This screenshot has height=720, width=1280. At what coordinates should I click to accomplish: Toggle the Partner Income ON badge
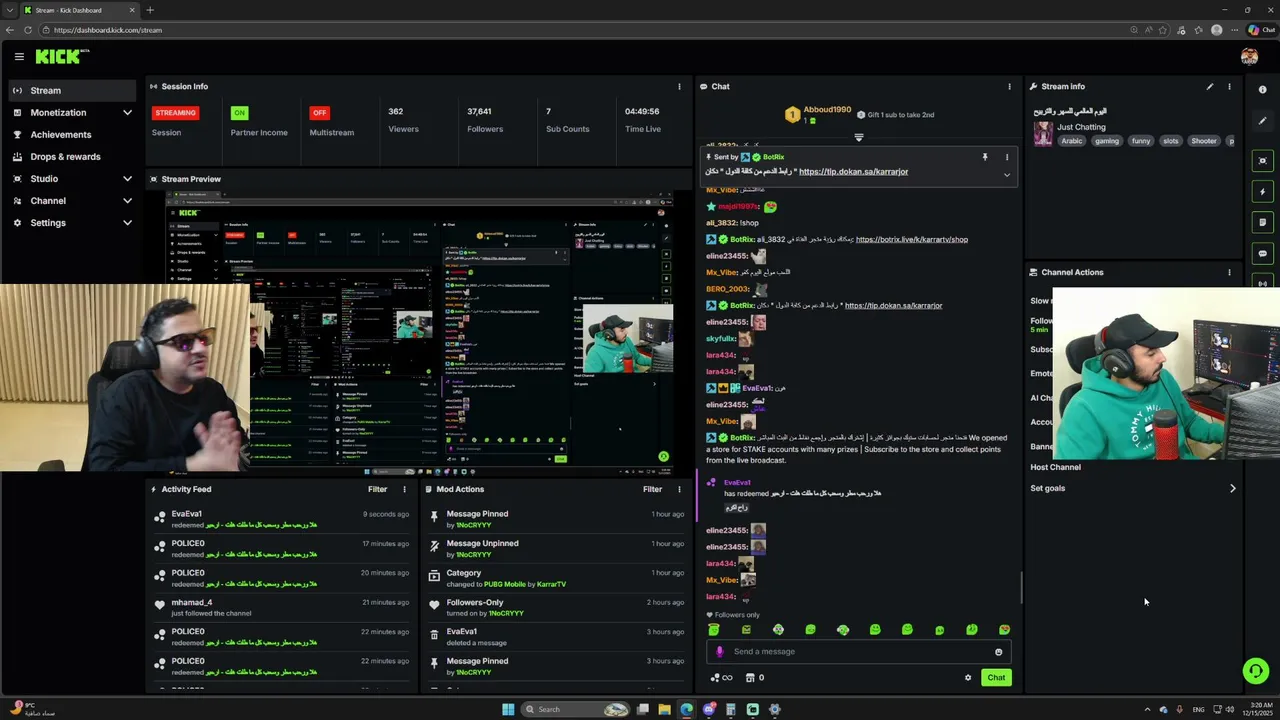click(239, 113)
